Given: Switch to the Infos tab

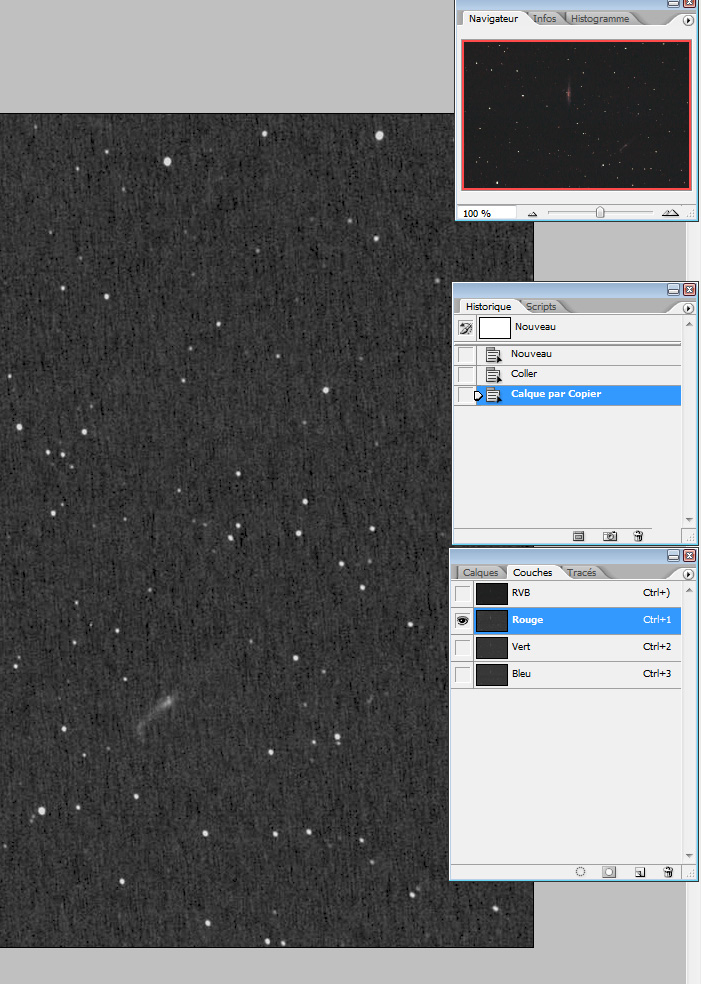Looking at the screenshot, I should coord(545,19).
